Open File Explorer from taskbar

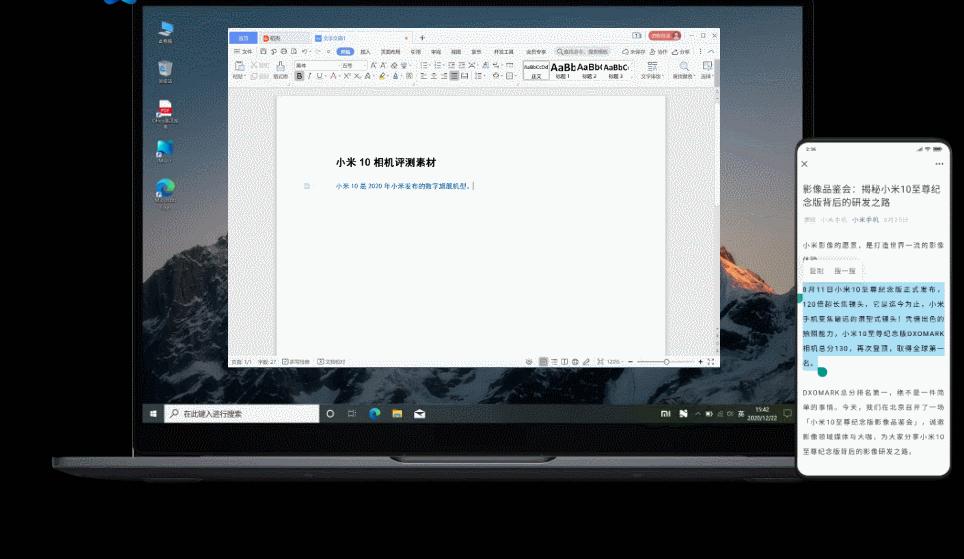[397, 414]
